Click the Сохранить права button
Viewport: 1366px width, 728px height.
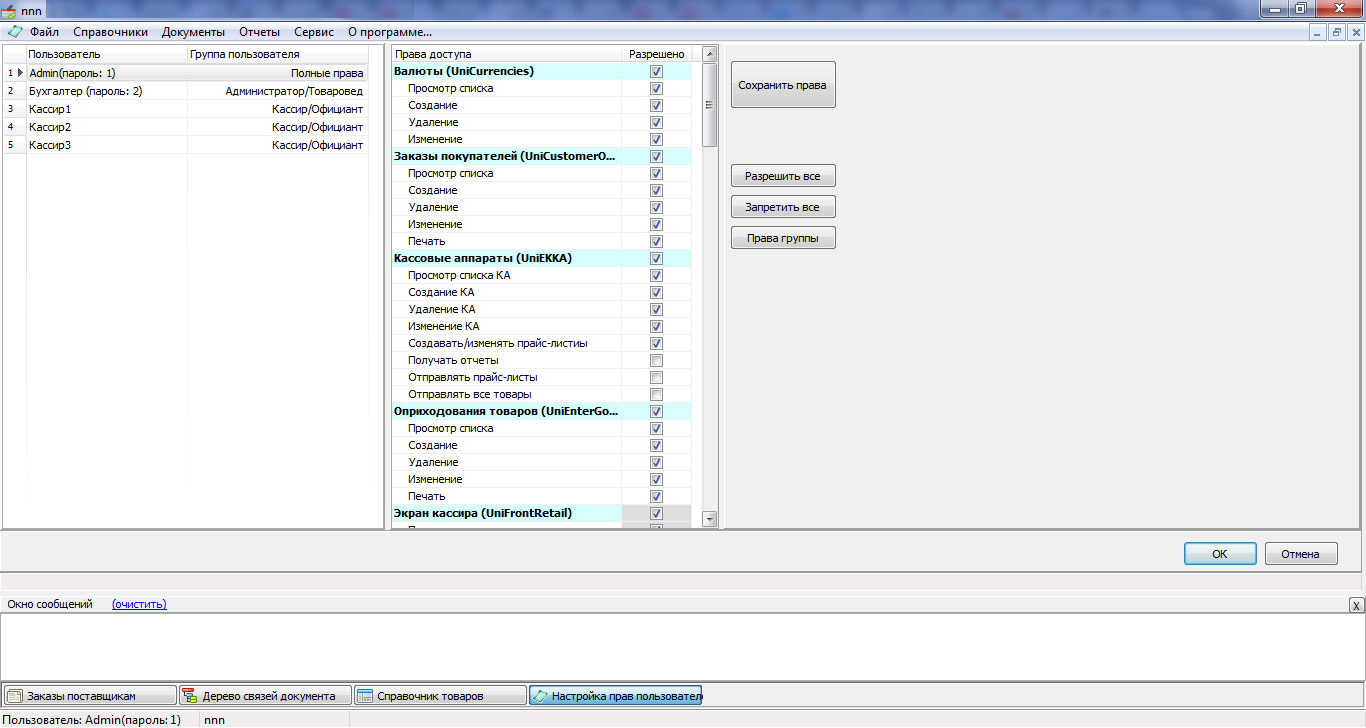point(783,85)
